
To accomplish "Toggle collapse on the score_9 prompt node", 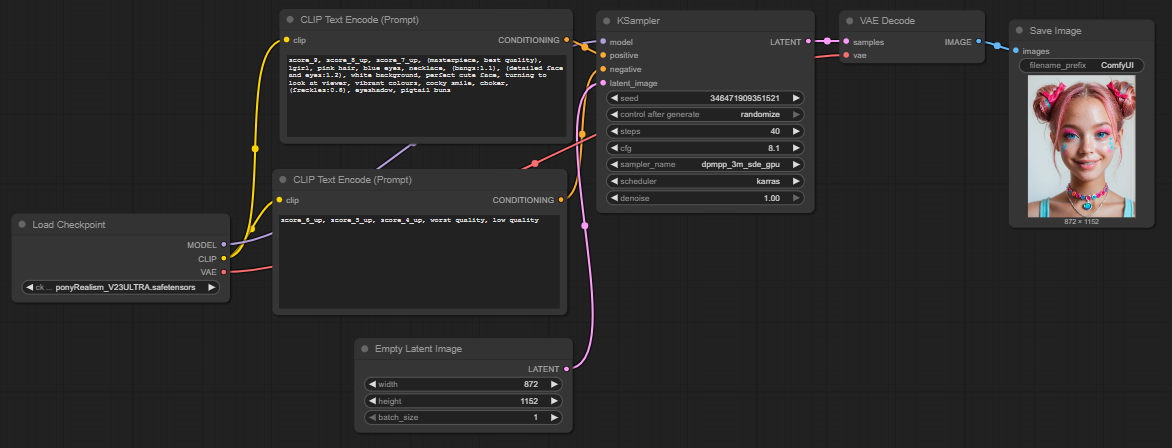I will click(290, 20).
